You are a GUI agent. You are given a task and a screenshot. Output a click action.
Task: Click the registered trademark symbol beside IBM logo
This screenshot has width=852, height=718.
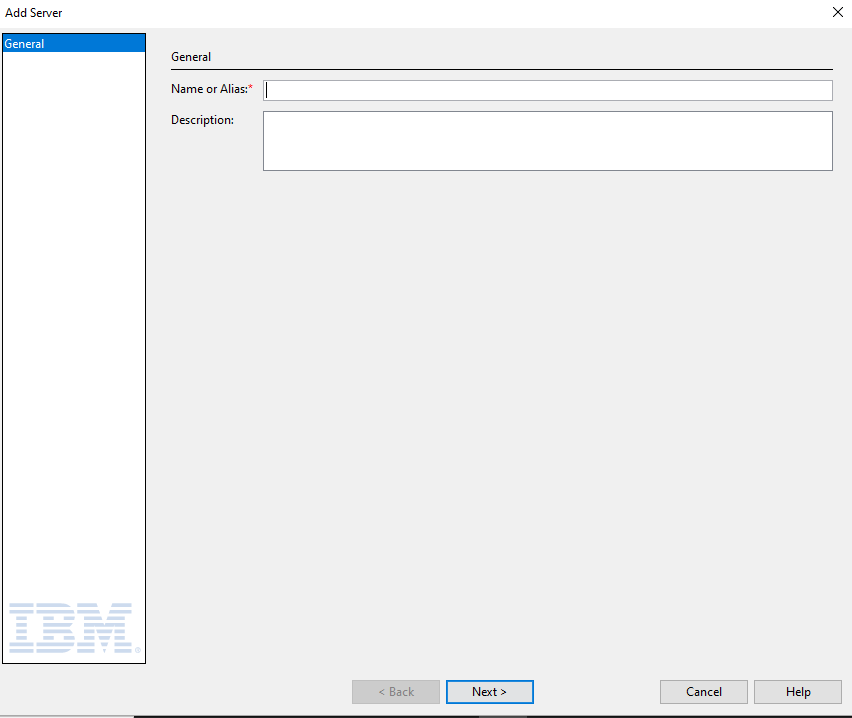[137, 650]
